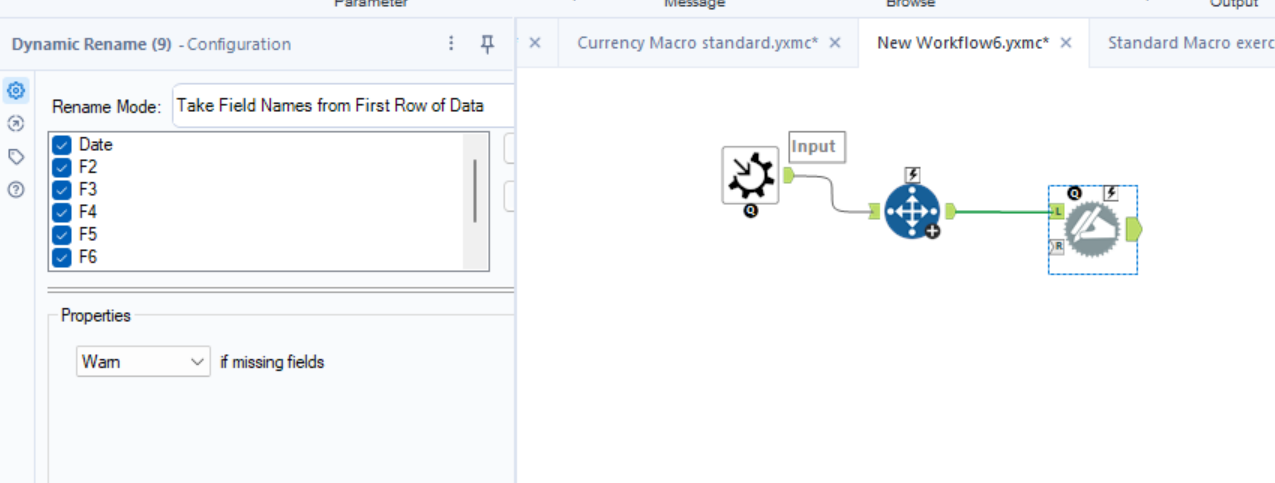This screenshot has height=483, width=1275.
Task: Click the blue tool's output anchor
Action: pyautogui.click(x=951, y=211)
